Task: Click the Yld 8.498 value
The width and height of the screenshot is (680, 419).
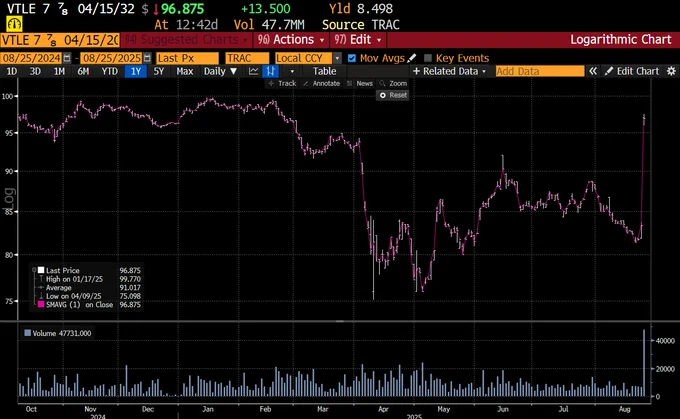Action: click(x=361, y=9)
